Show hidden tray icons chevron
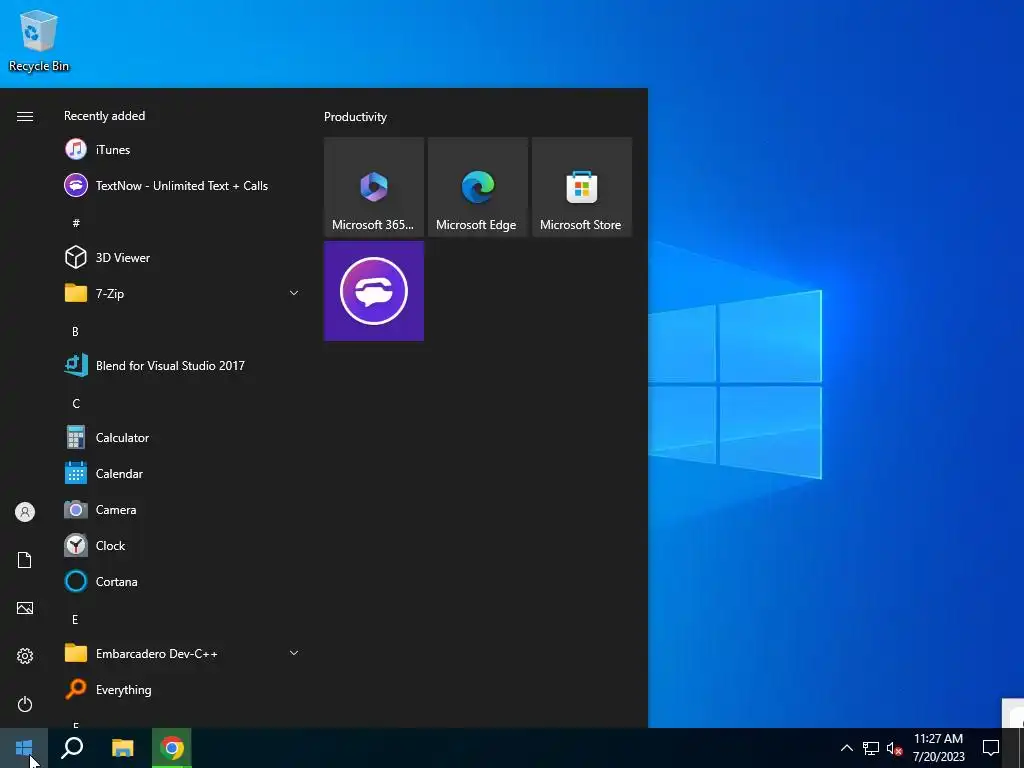Image resolution: width=1024 pixels, height=768 pixels. (x=846, y=748)
